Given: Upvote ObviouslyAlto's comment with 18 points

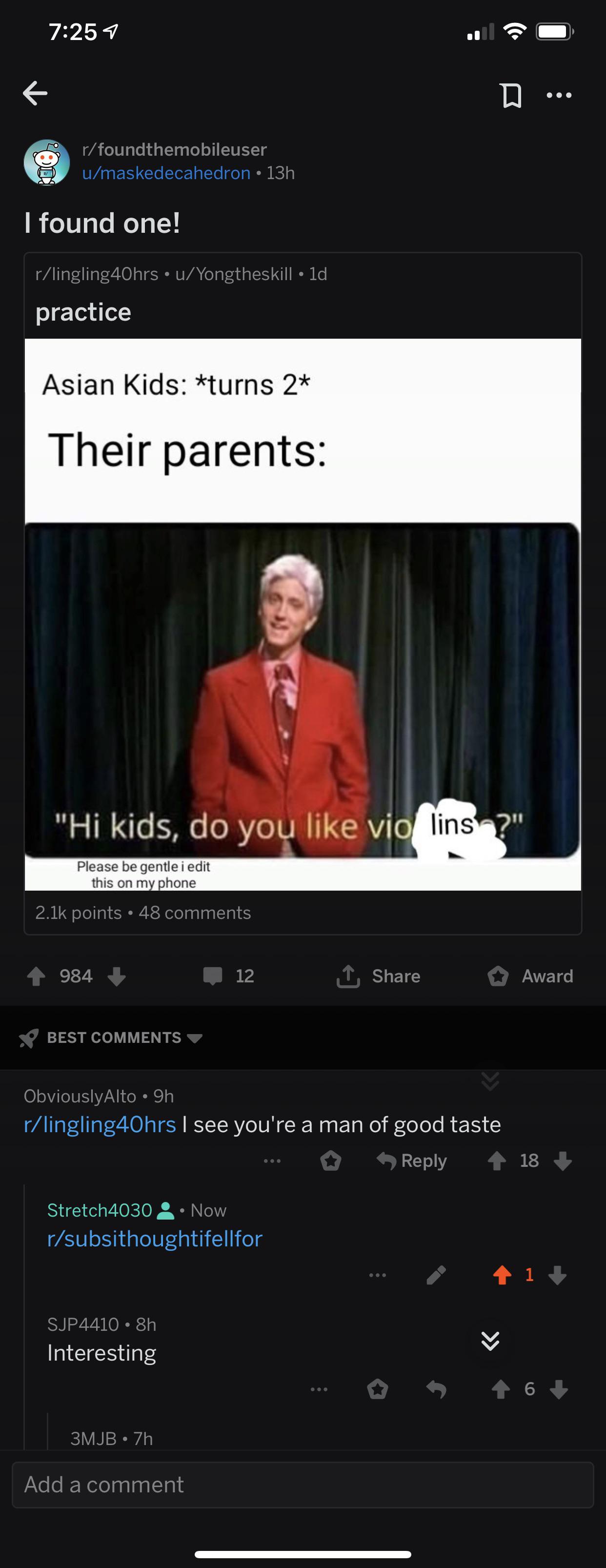Looking at the screenshot, I should pyautogui.click(x=497, y=1161).
